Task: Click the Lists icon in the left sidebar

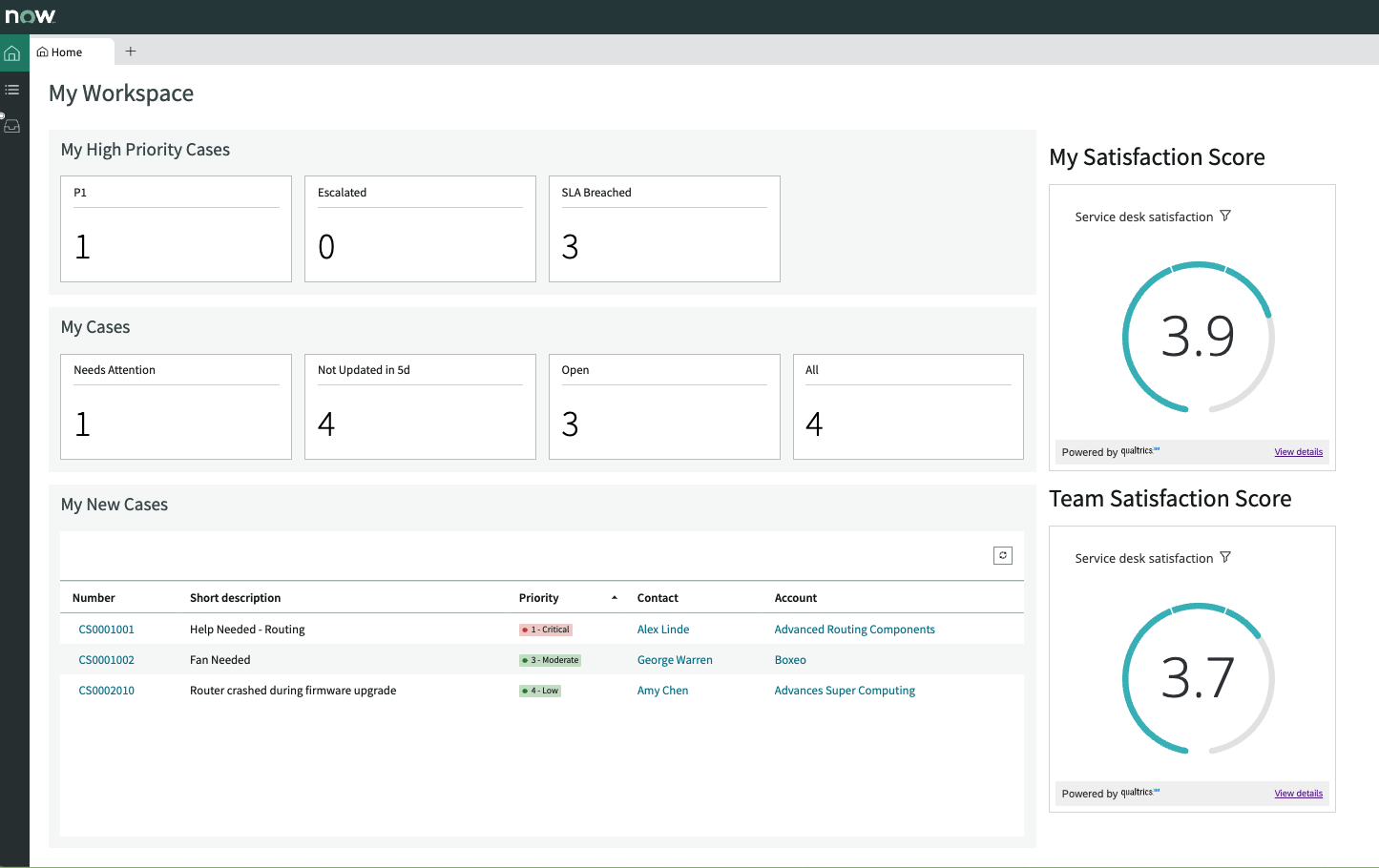Action: coord(12,89)
